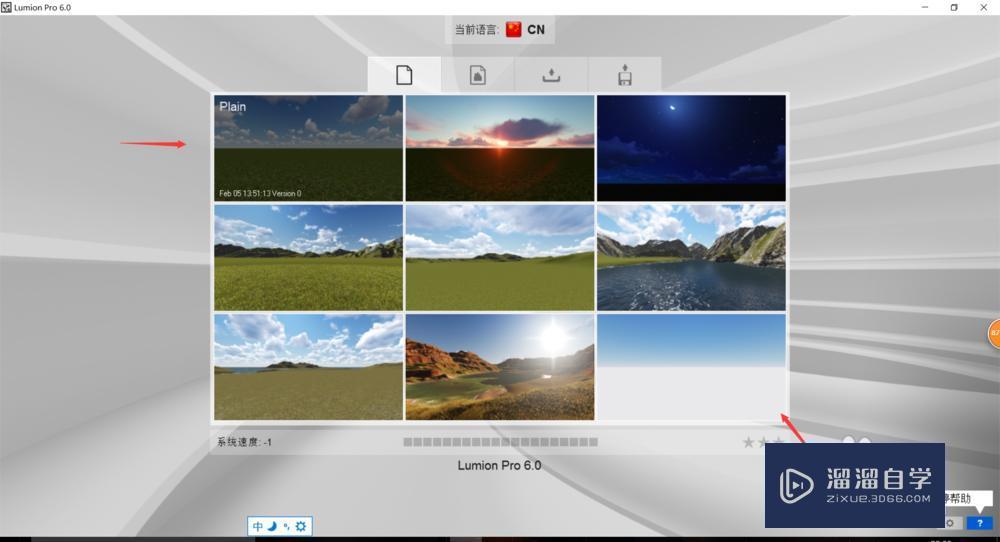Select the Plain scene thumbnail

(x=309, y=148)
